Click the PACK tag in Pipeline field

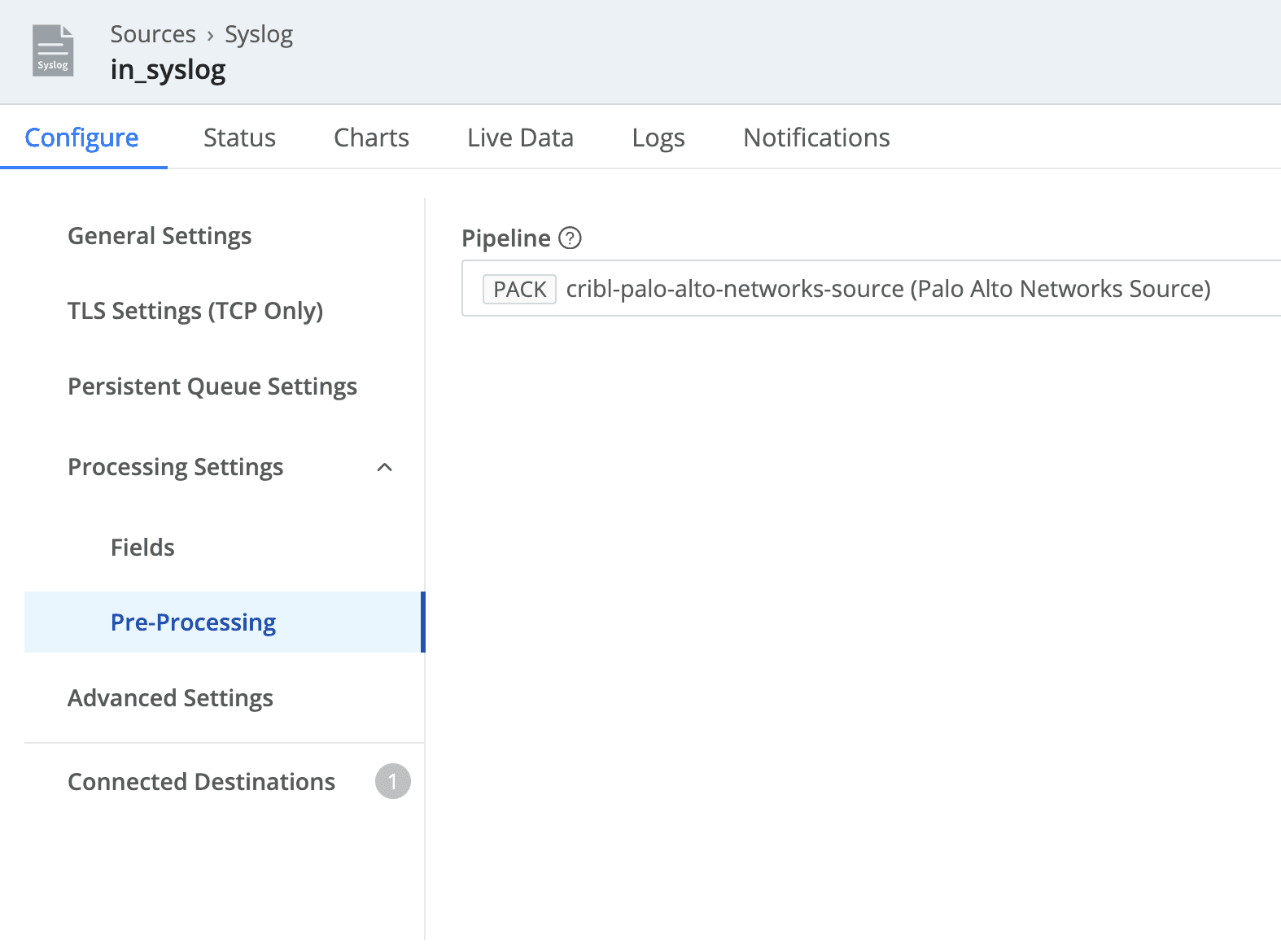pos(519,289)
